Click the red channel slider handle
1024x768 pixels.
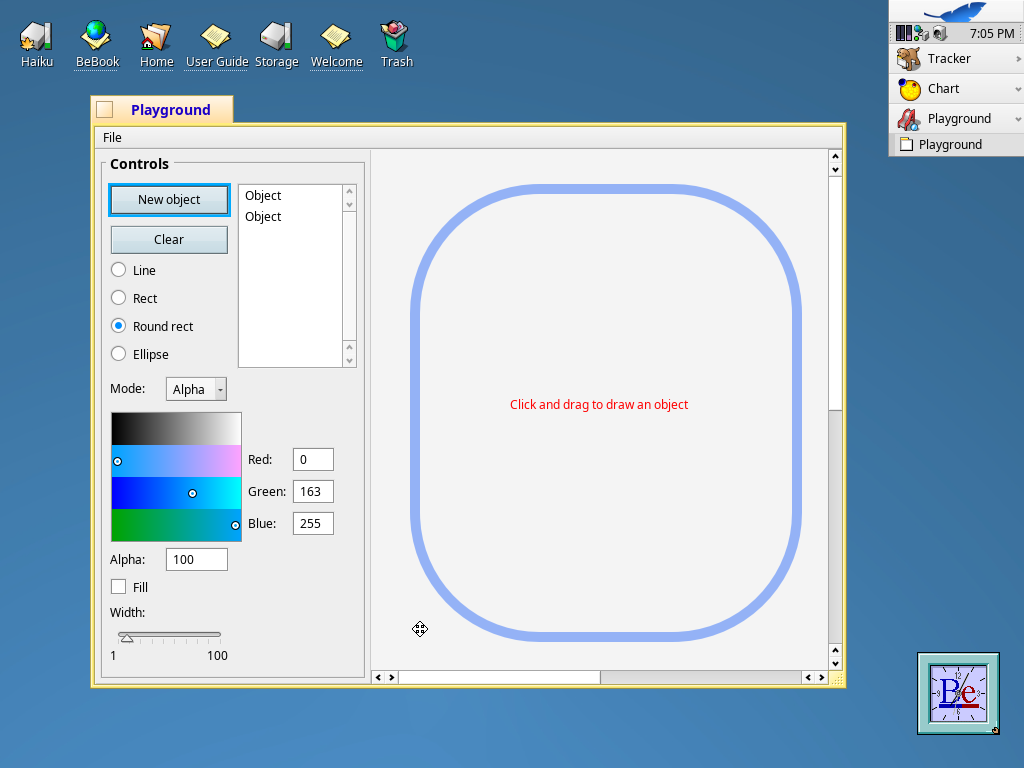pyautogui.click(x=118, y=461)
